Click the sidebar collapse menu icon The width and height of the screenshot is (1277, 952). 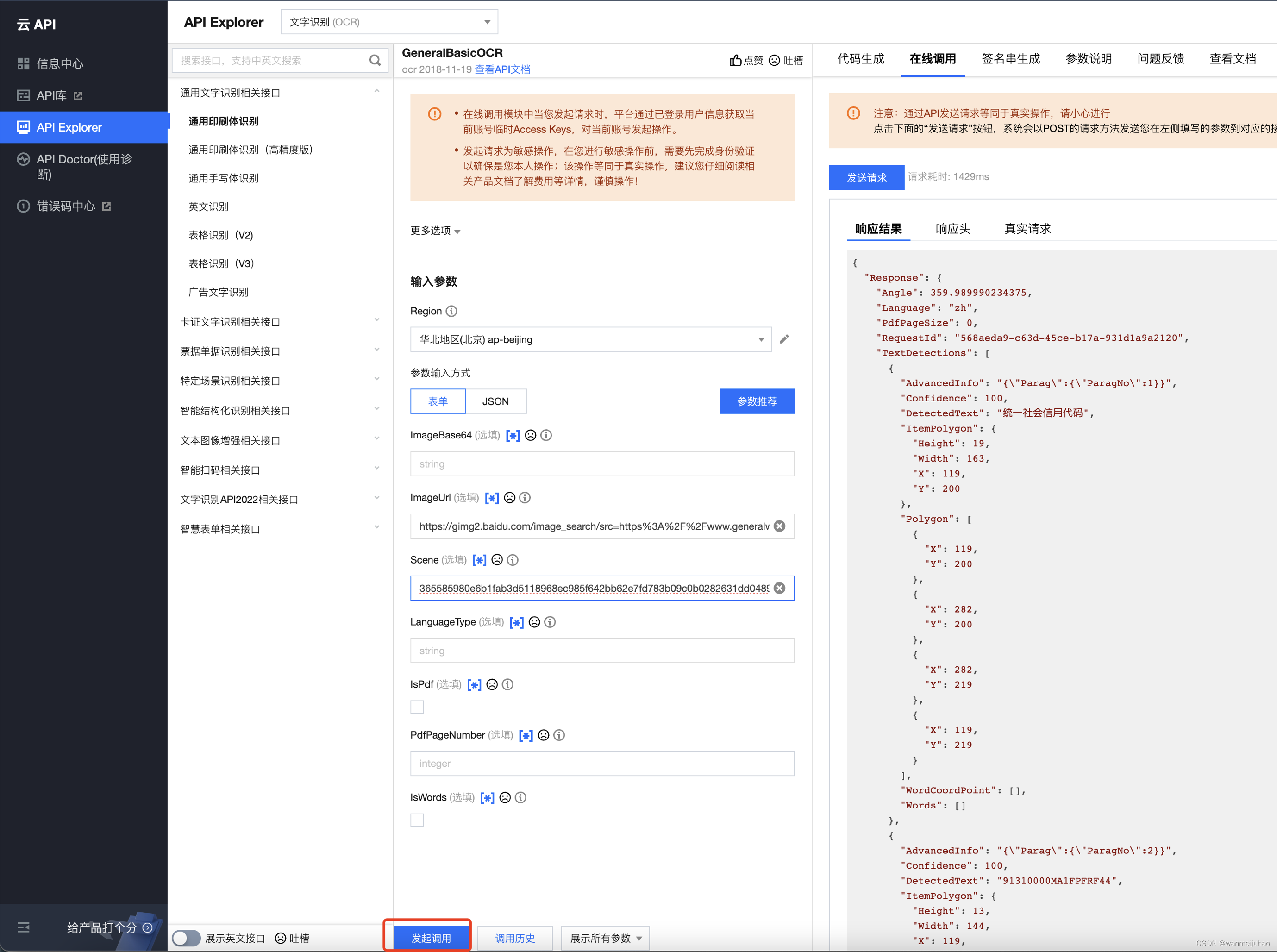click(23, 928)
